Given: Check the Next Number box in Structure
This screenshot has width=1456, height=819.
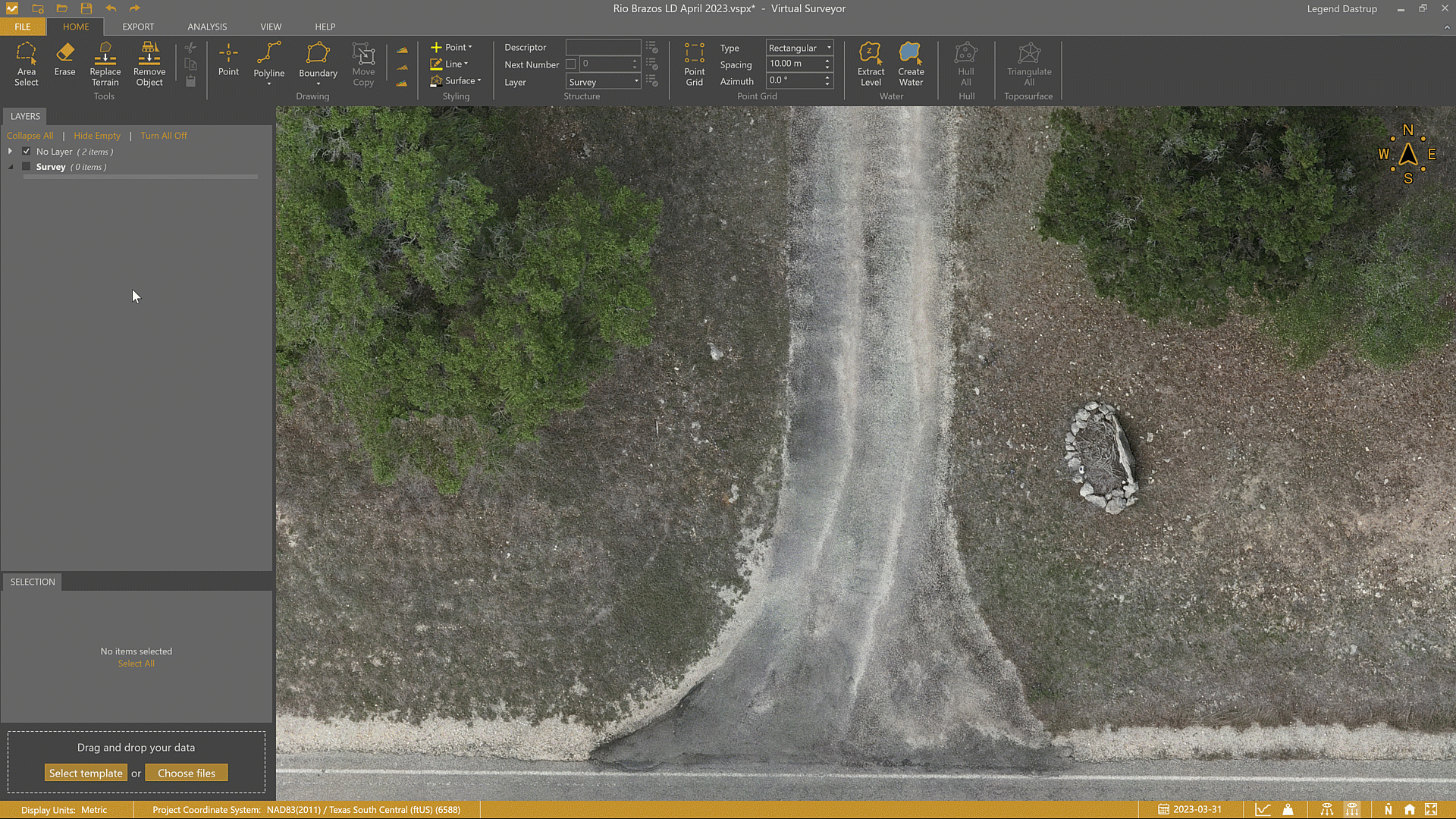Looking at the screenshot, I should [571, 64].
